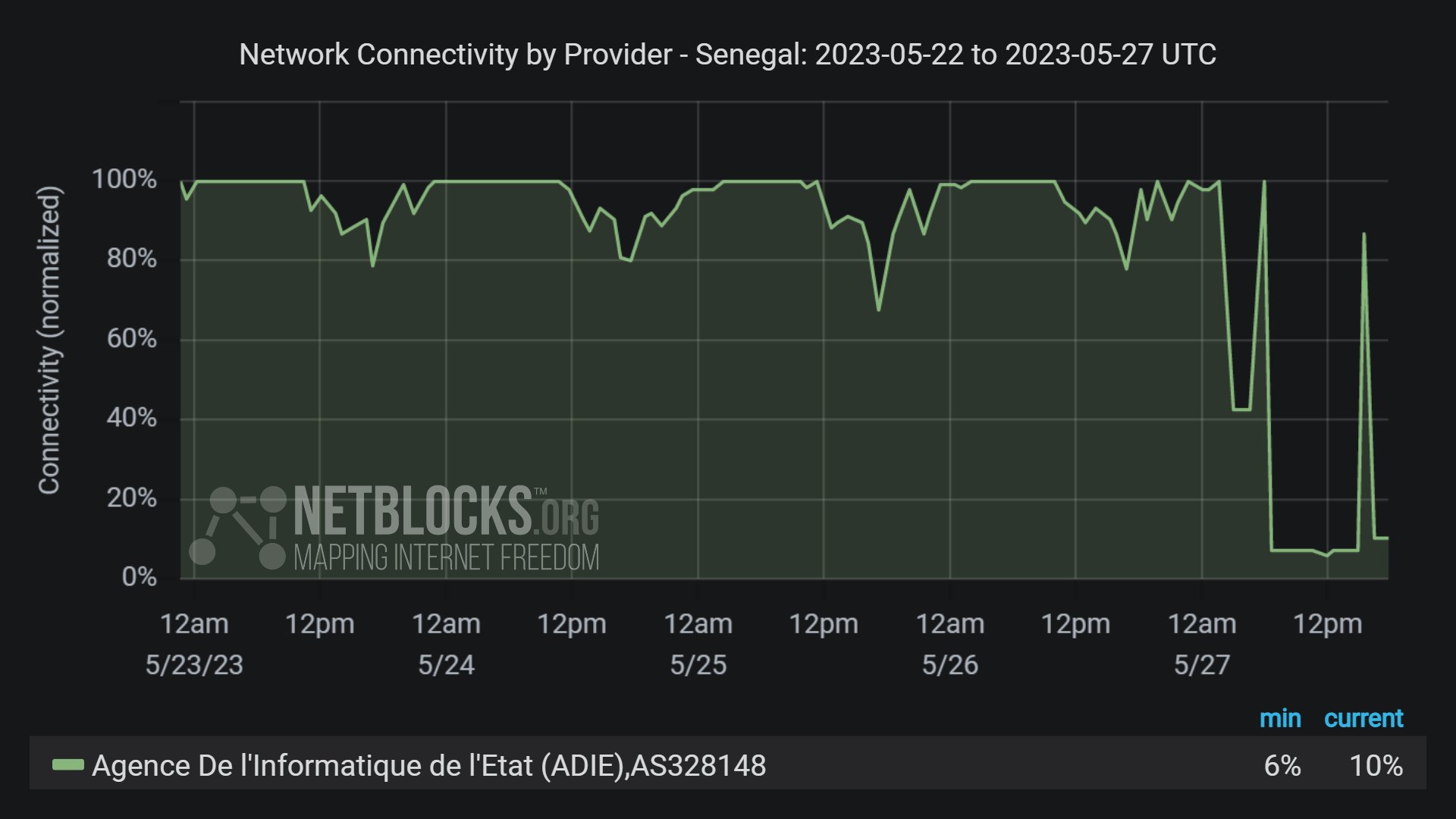The height and width of the screenshot is (819, 1456).
Task: Click the 'min' legend column header
Action: pyautogui.click(x=1280, y=718)
